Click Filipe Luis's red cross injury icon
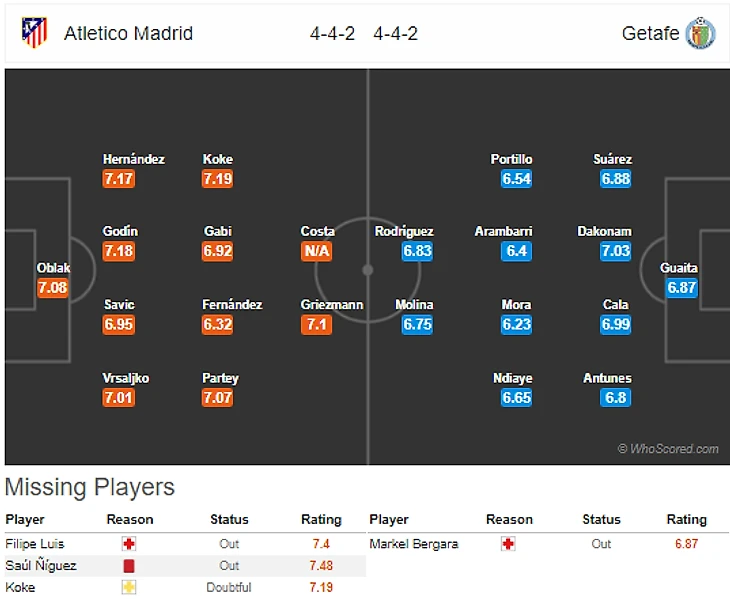Viewport: 730px width, 599px height. point(129,544)
